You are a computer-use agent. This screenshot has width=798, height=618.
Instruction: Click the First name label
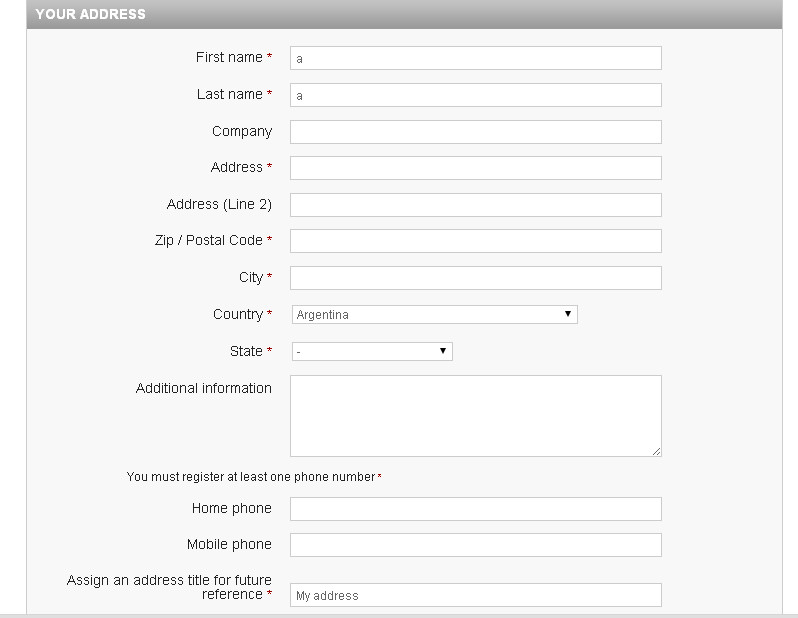click(x=229, y=58)
